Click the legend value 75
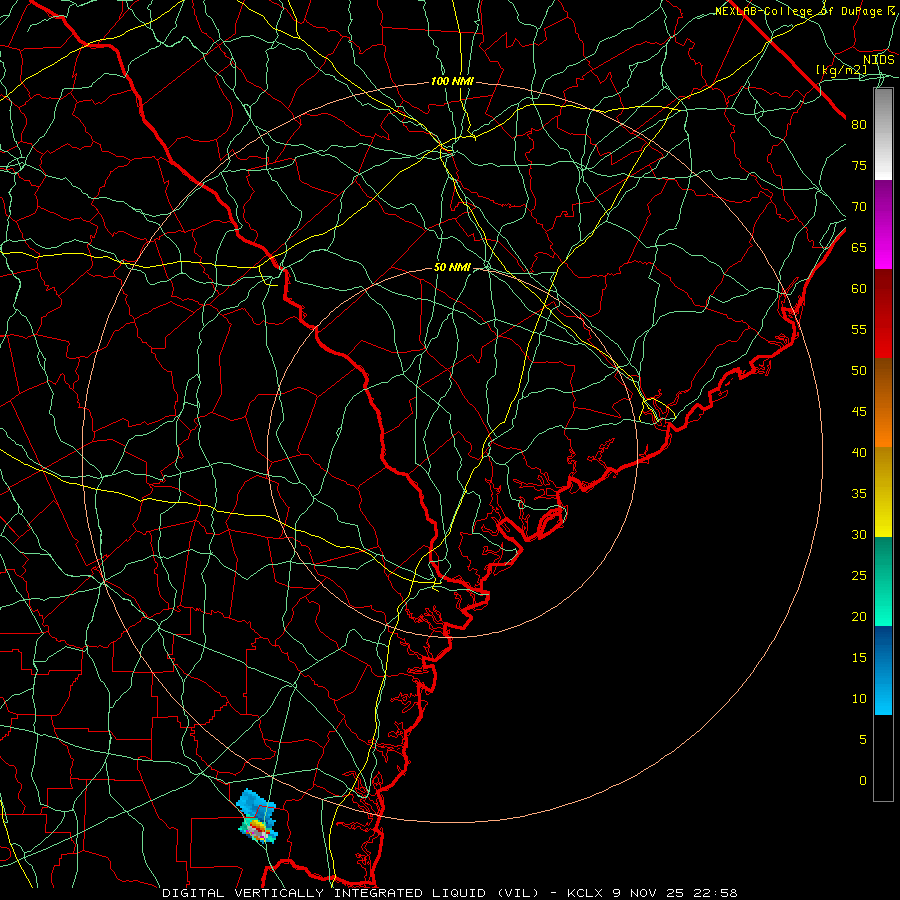This screenshot has width=900, height=900. tap(859, 166)
